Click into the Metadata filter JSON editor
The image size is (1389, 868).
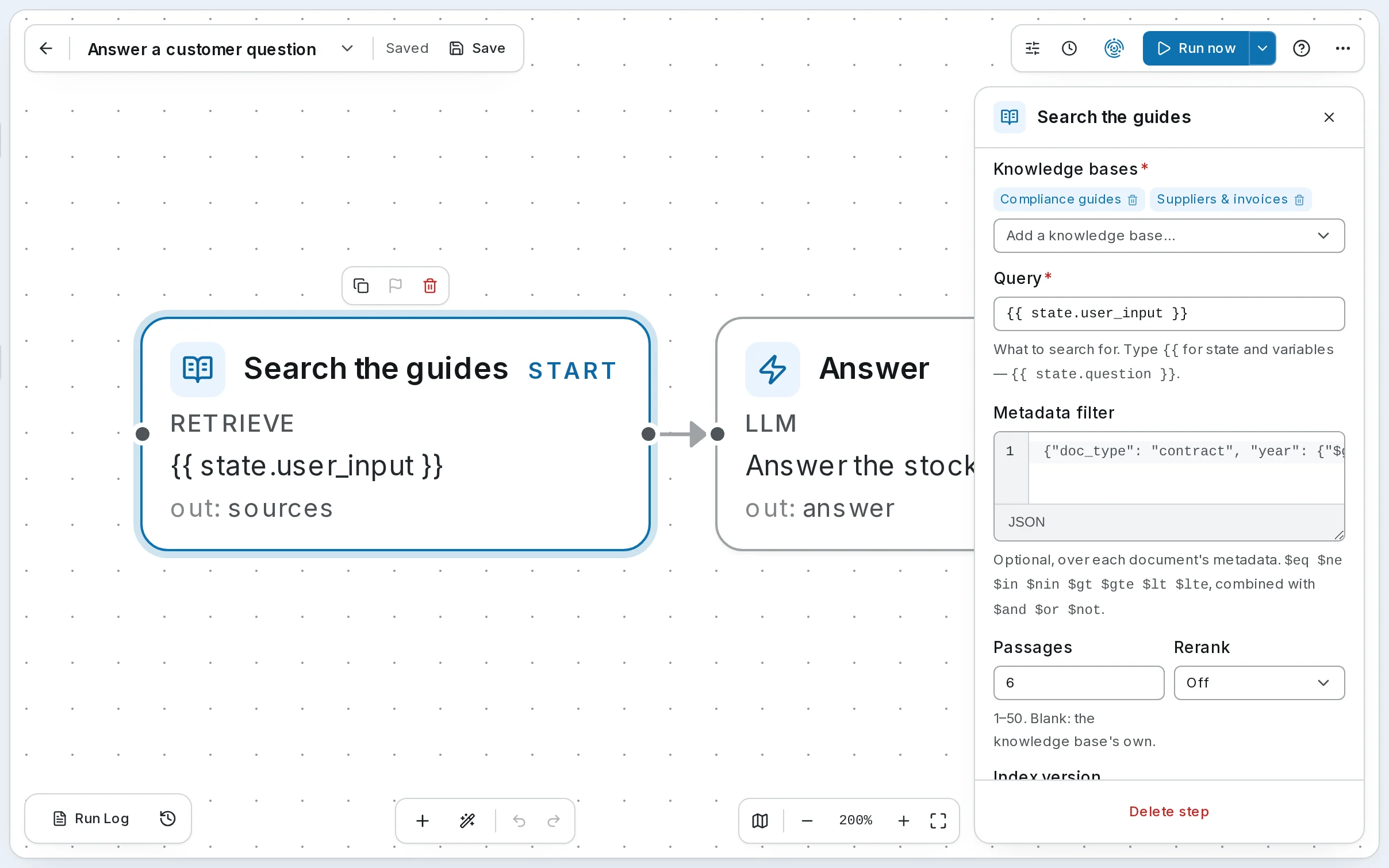(x=1185, y=468)
